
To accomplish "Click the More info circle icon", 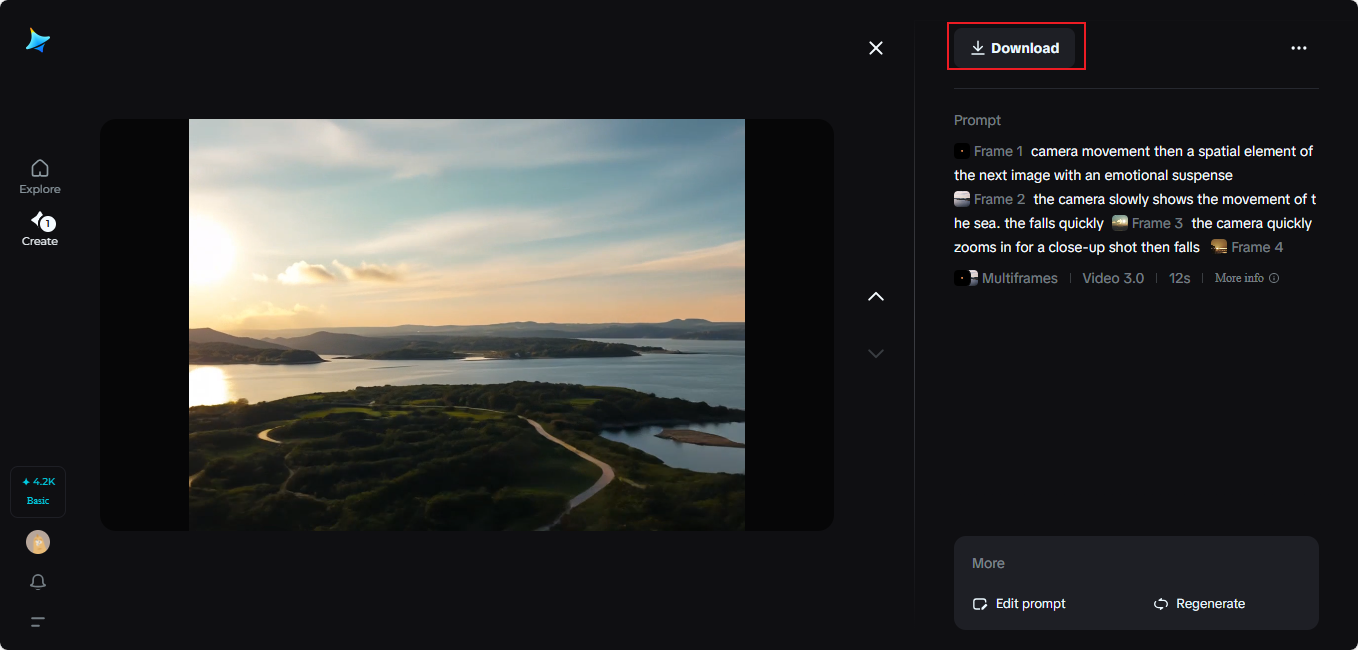I will tap(1271, 278).
